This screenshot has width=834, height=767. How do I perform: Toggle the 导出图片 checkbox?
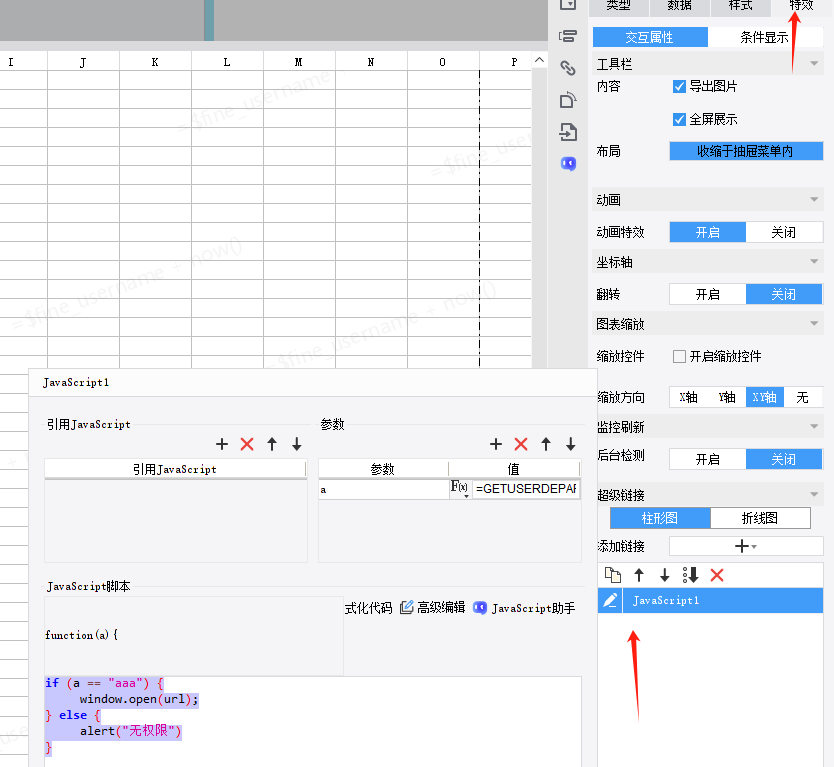(679, 86)
